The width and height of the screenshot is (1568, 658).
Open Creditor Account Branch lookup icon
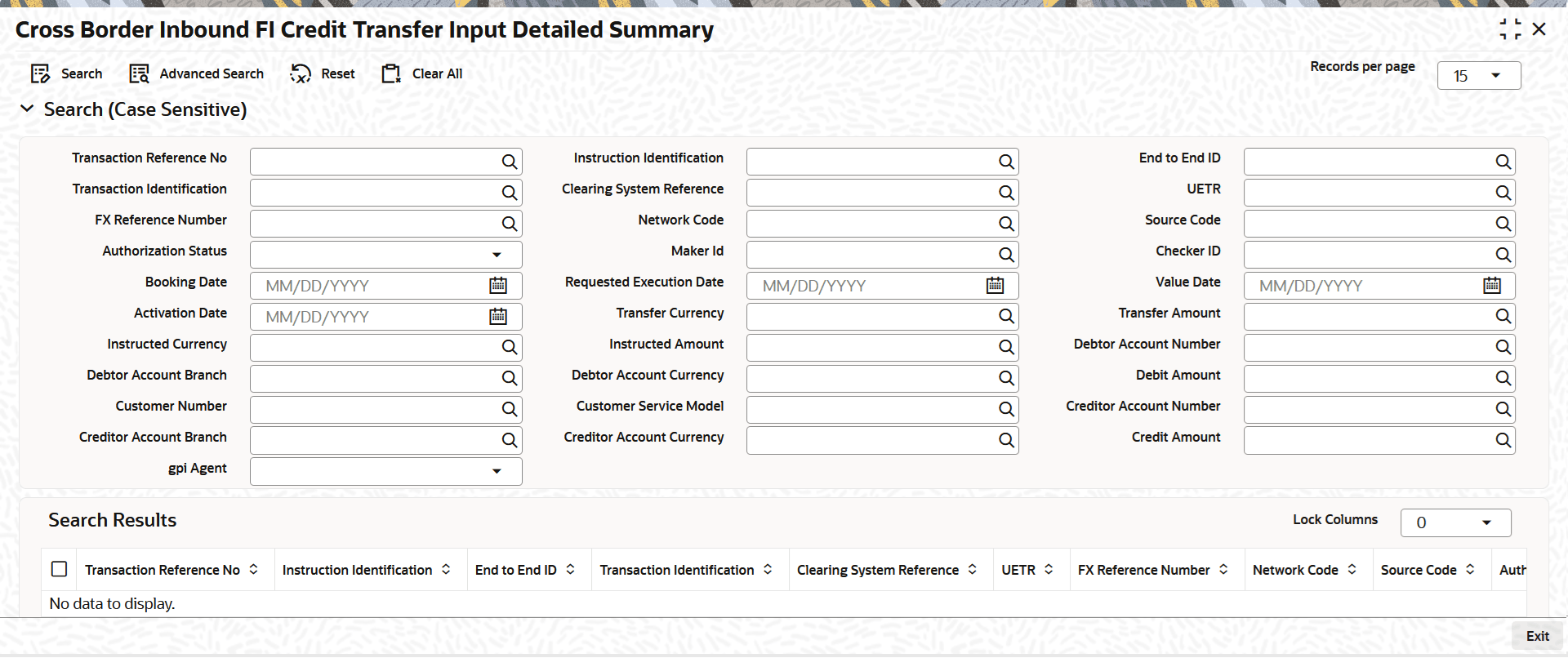point(510,440)
